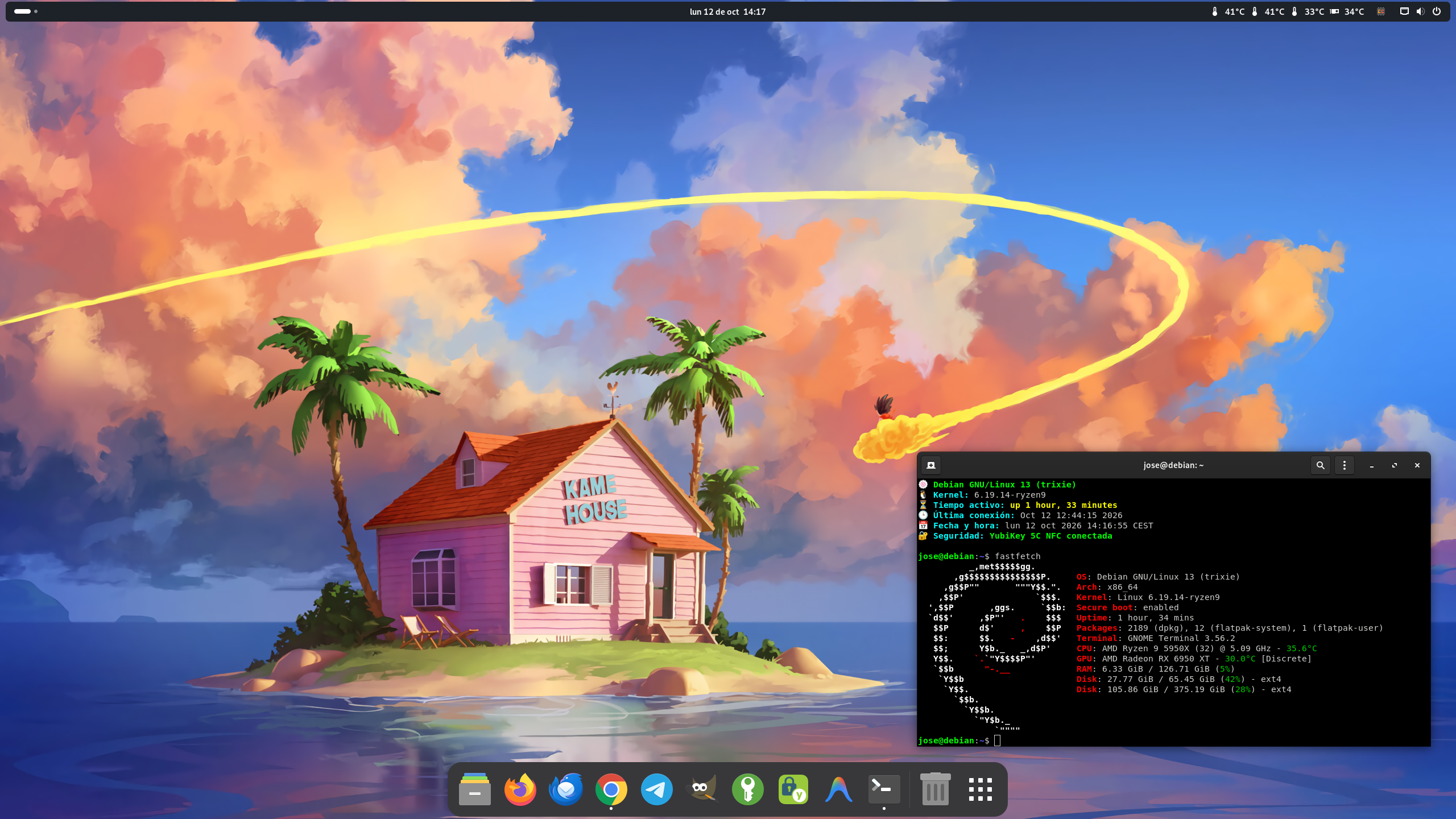Screen dimensions: 1456x819
Task: Open the Activities overview workspace indicator
Action: coord(26,11)
